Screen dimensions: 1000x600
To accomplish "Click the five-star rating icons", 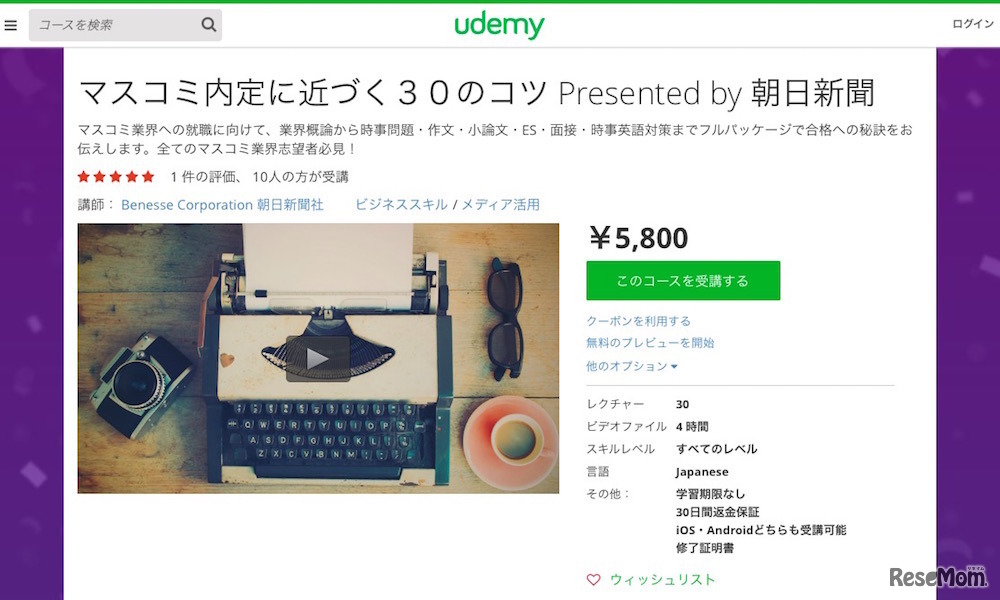I will pyautogui.click(x=116, y=177).
